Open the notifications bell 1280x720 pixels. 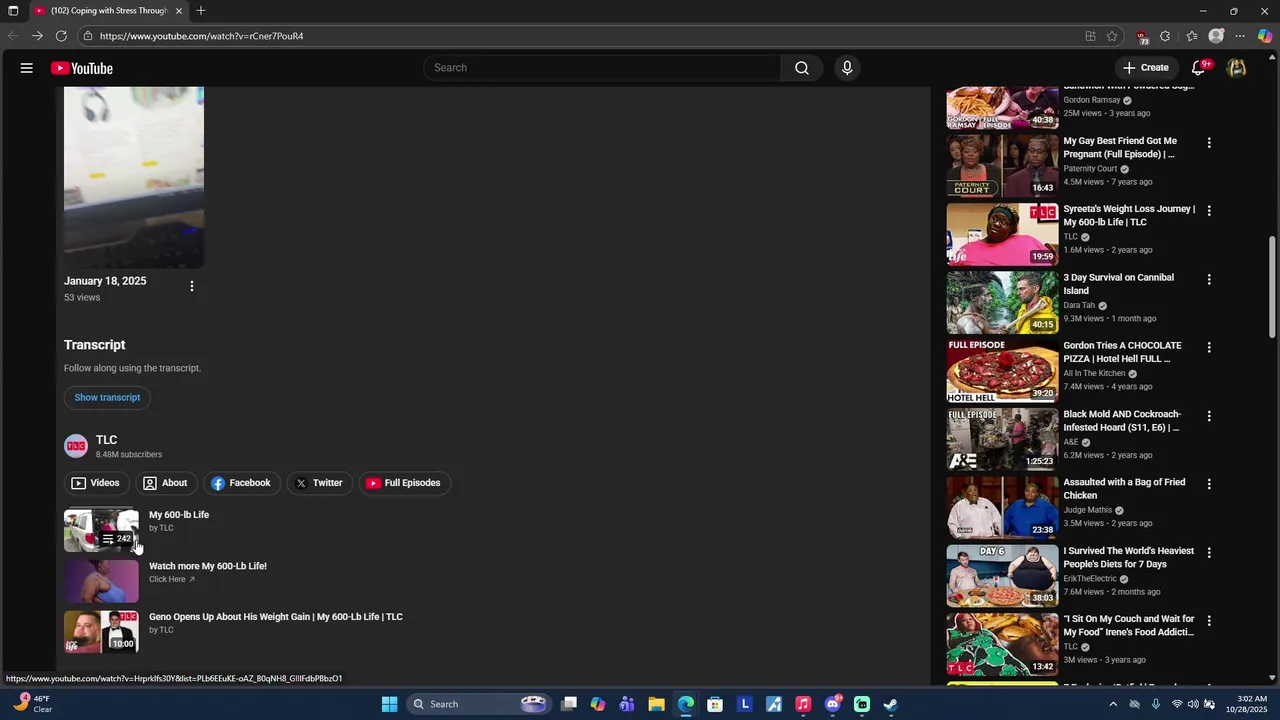[1198, 68]
